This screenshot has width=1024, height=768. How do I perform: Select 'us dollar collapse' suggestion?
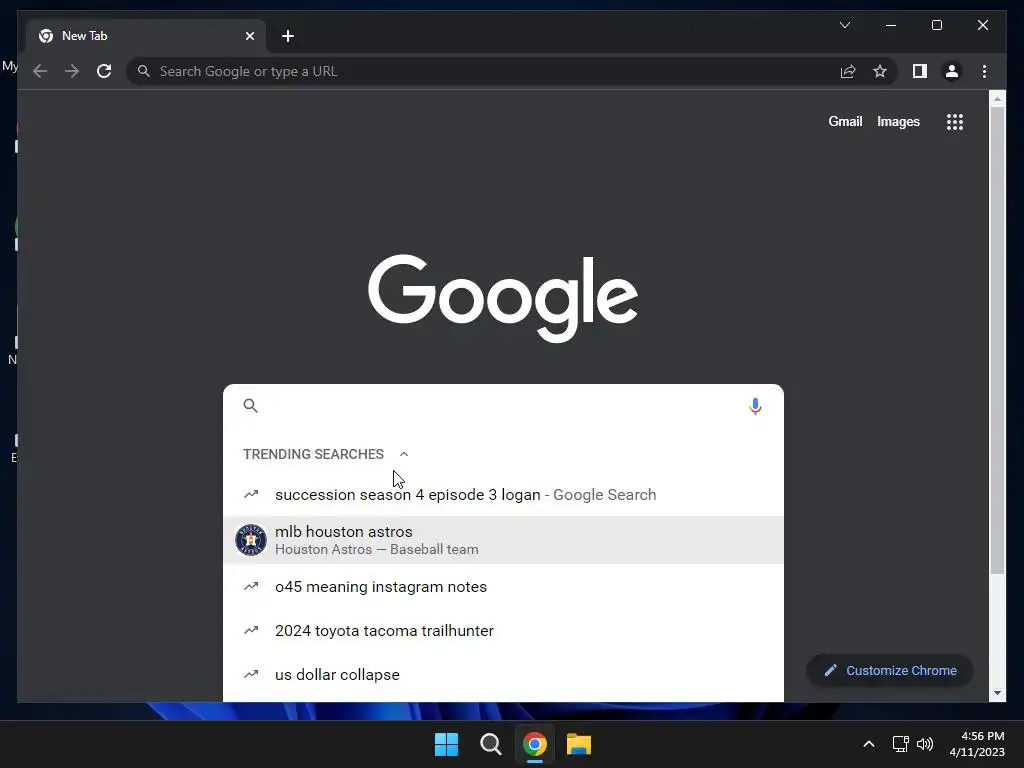pyautogui.click(x=503, y=675)
